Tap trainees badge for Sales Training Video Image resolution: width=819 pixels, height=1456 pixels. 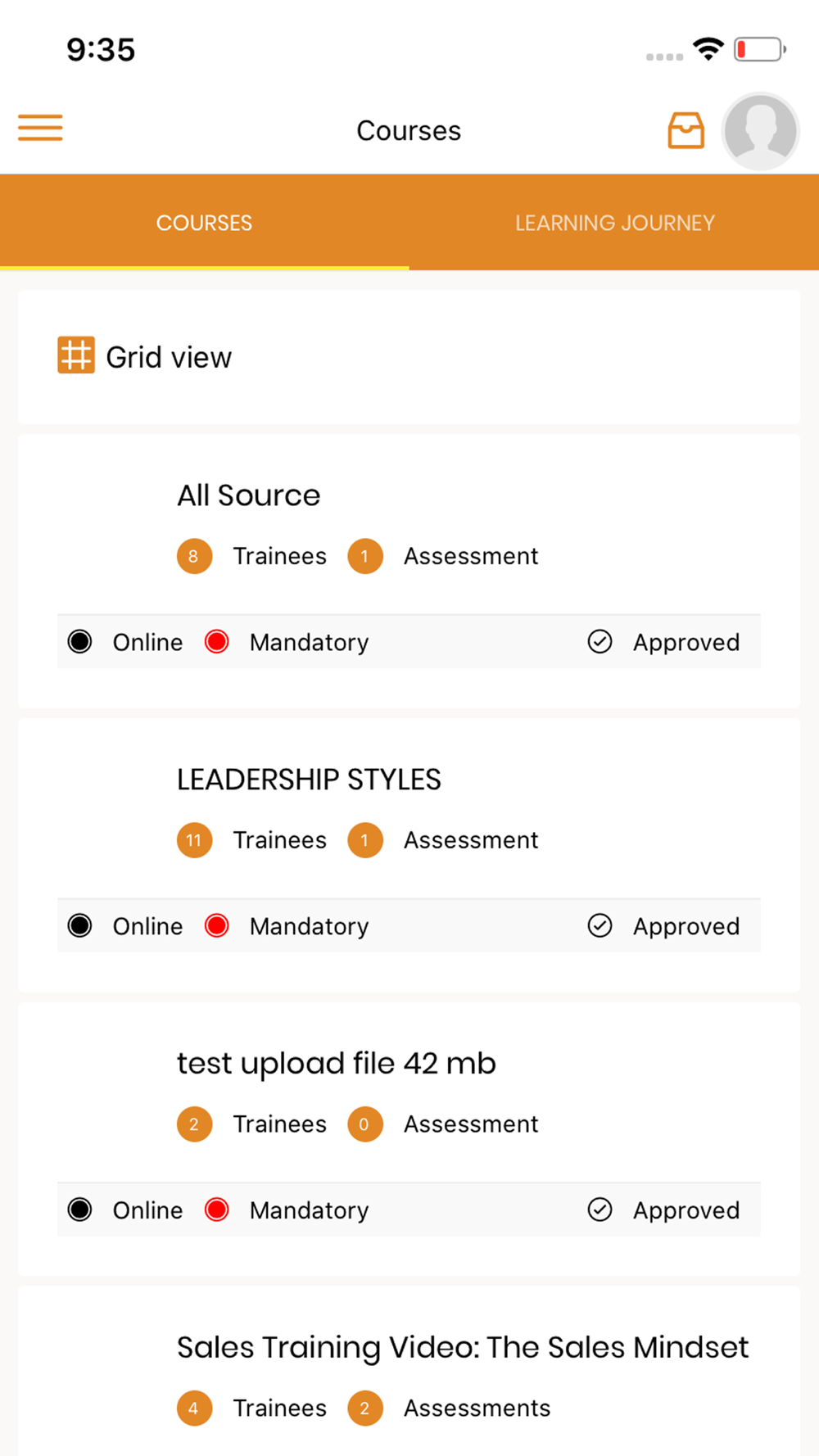click(194, 1409)
